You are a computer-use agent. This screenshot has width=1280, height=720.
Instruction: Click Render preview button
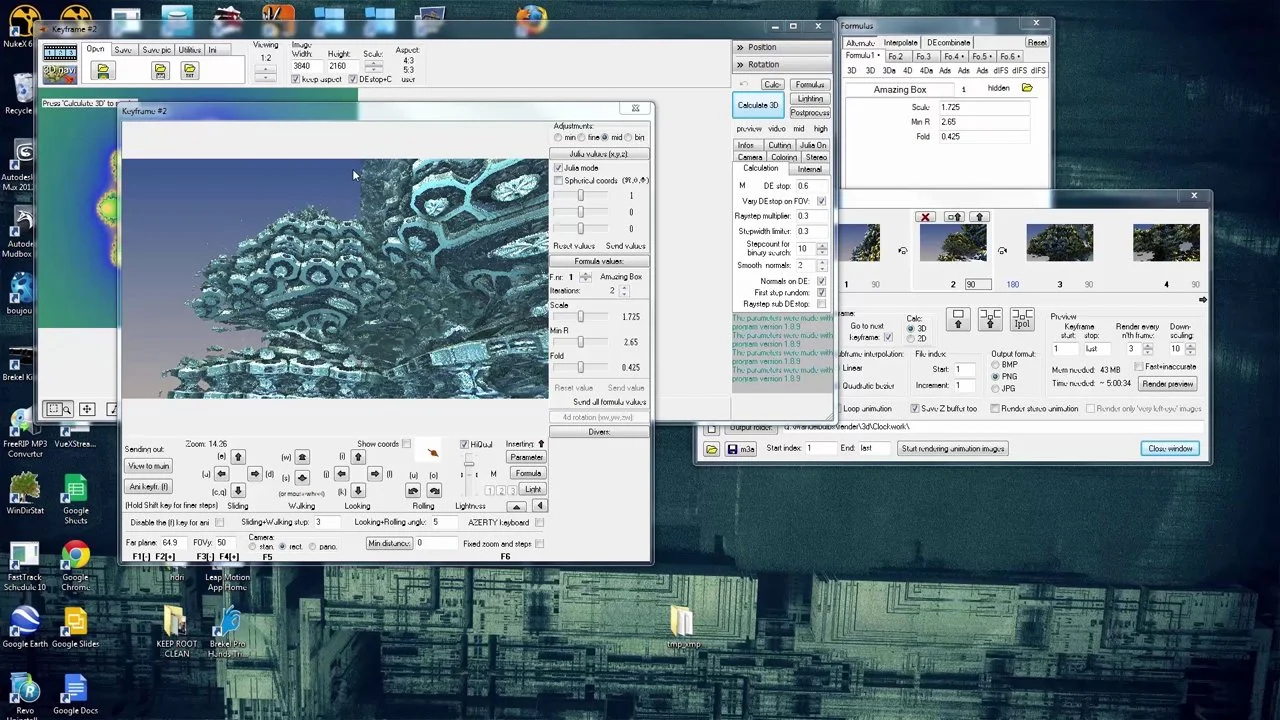click(1168, 384)
